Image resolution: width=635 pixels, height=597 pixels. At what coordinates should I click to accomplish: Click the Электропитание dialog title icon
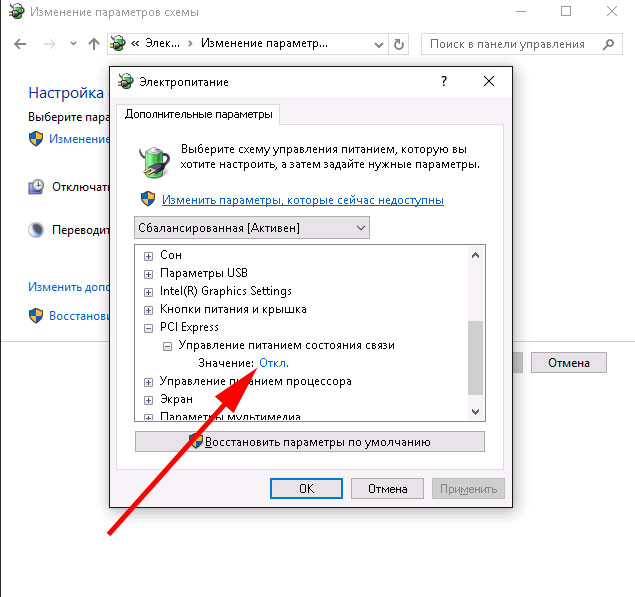126,81
